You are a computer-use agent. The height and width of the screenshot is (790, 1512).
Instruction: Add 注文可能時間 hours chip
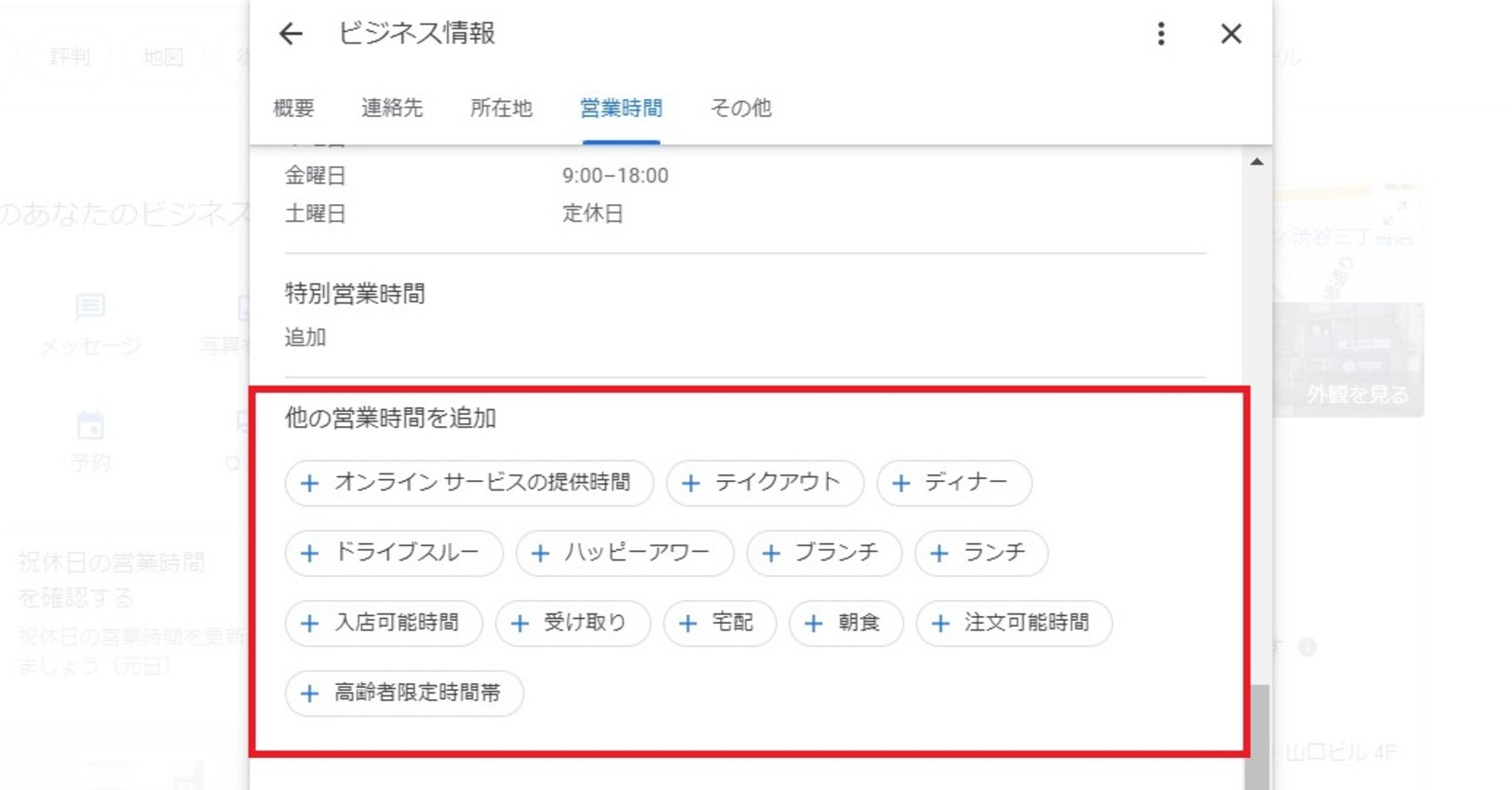(x=1014, y=623)
